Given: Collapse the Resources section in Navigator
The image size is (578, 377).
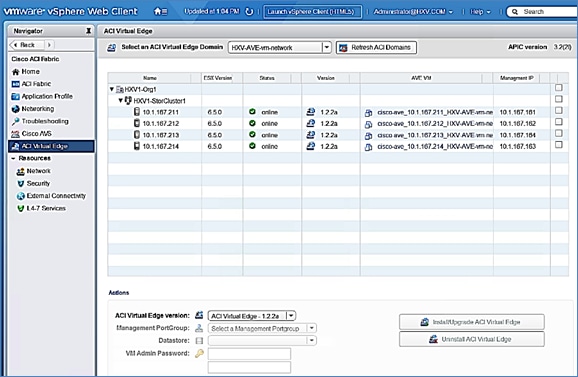Looking at the screenshot, I should pos(13,158).
